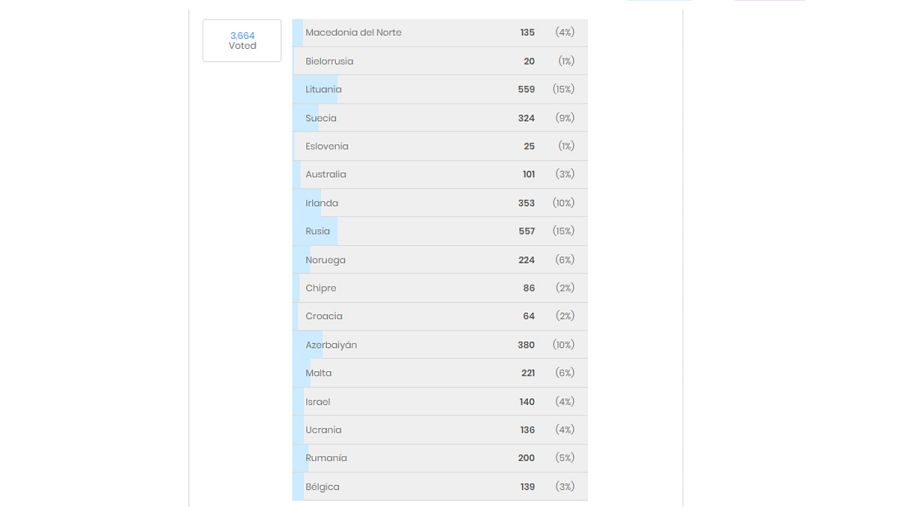
Task: Click the Rumanía poll row label
Action: pos(326,458)
